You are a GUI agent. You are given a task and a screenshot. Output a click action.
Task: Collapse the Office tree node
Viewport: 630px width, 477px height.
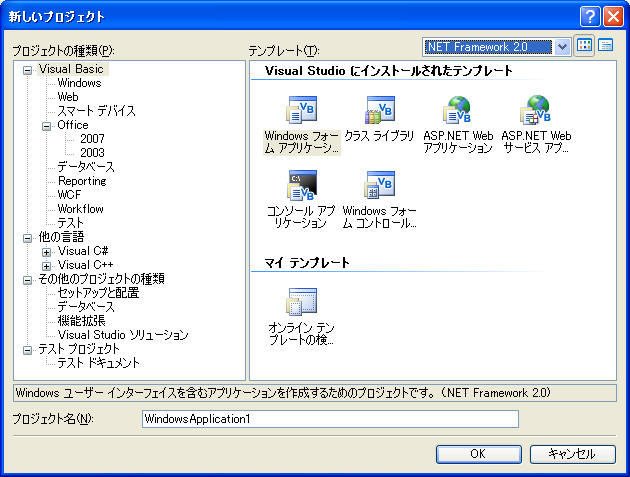click(47, 126)
